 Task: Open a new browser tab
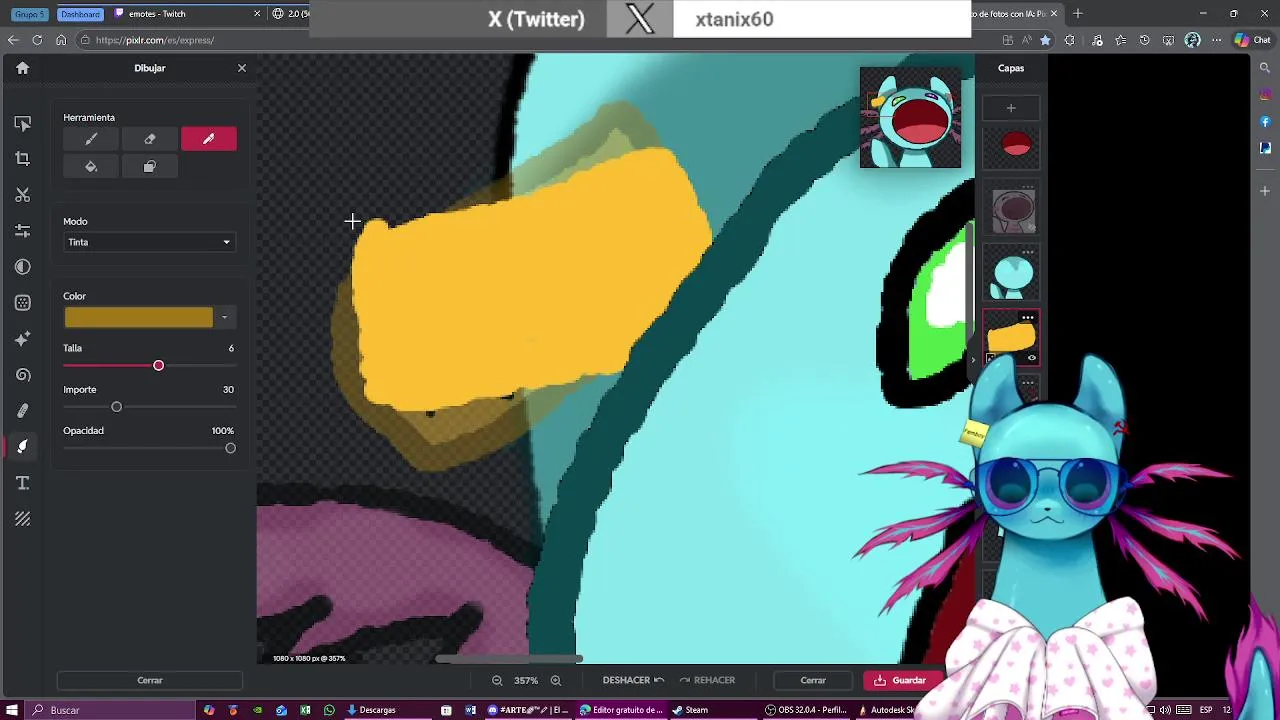click(1077, 14)
